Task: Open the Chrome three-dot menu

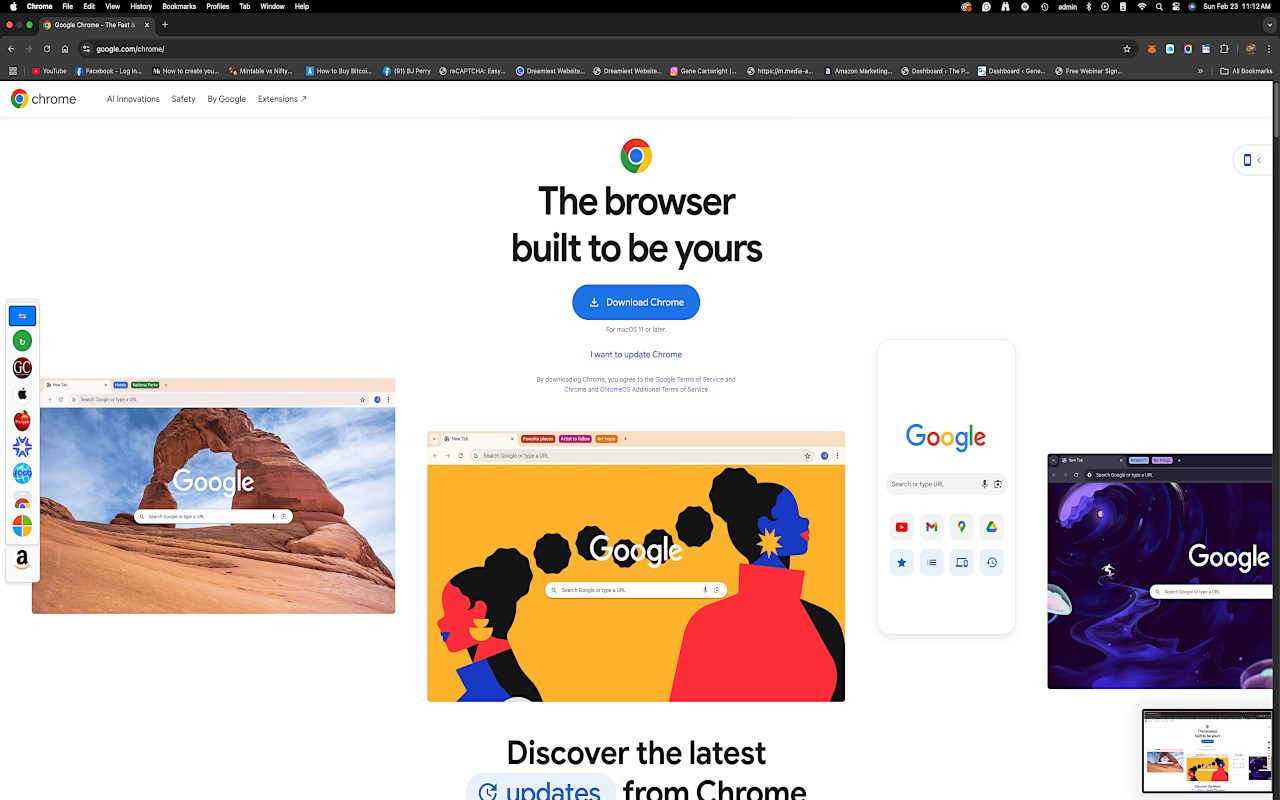Action: tap(1268, 49)
